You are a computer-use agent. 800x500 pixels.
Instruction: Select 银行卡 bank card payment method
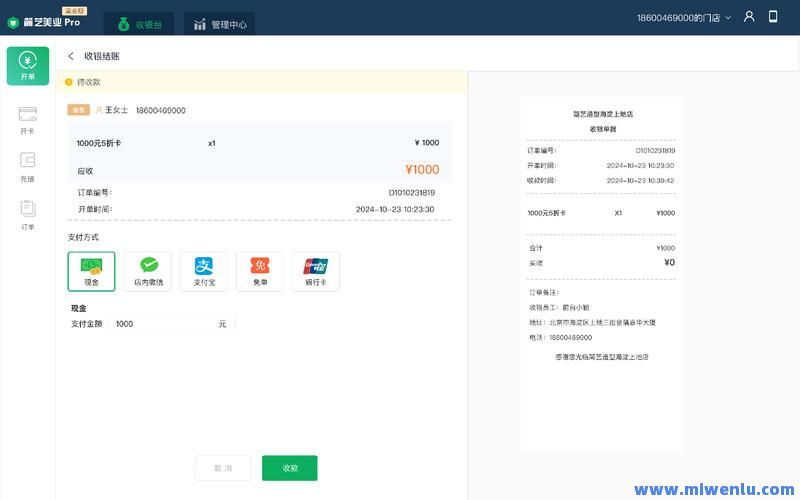(x=316, y=271)
